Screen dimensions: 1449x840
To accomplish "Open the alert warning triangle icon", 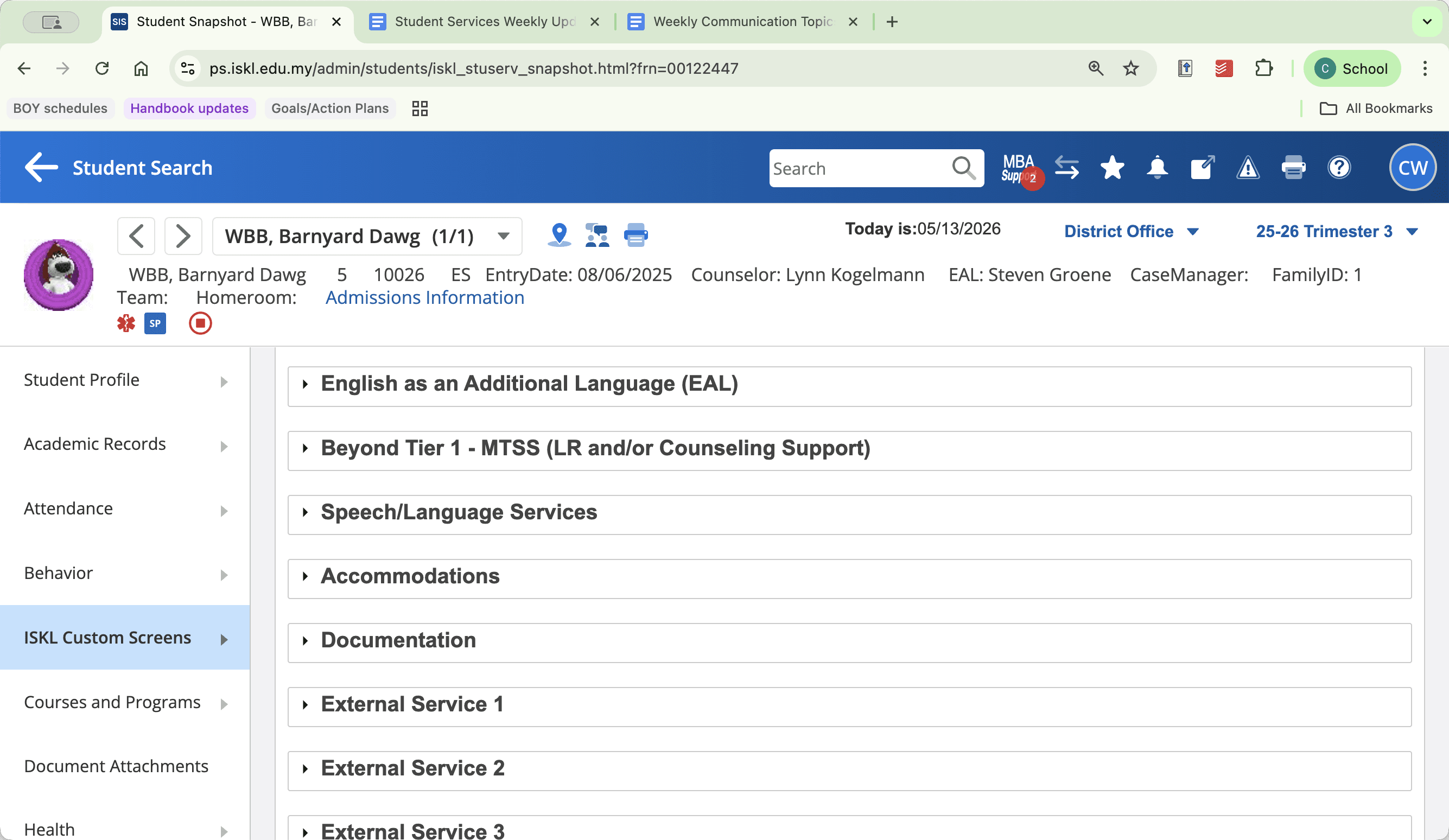I will click(x=1248, y=168).
